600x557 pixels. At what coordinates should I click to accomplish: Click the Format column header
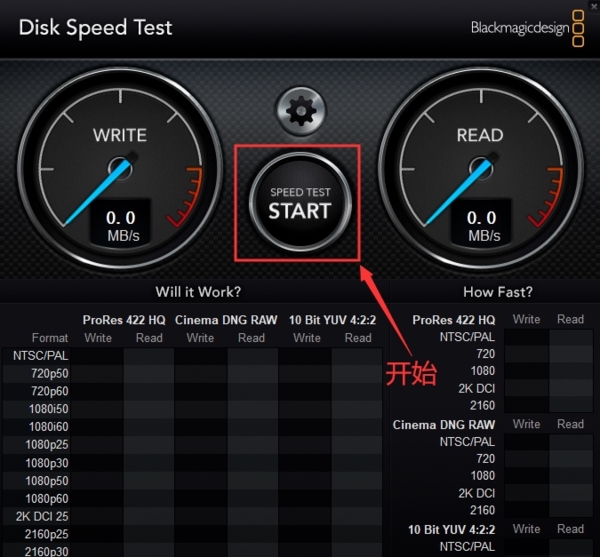point(50,338)
